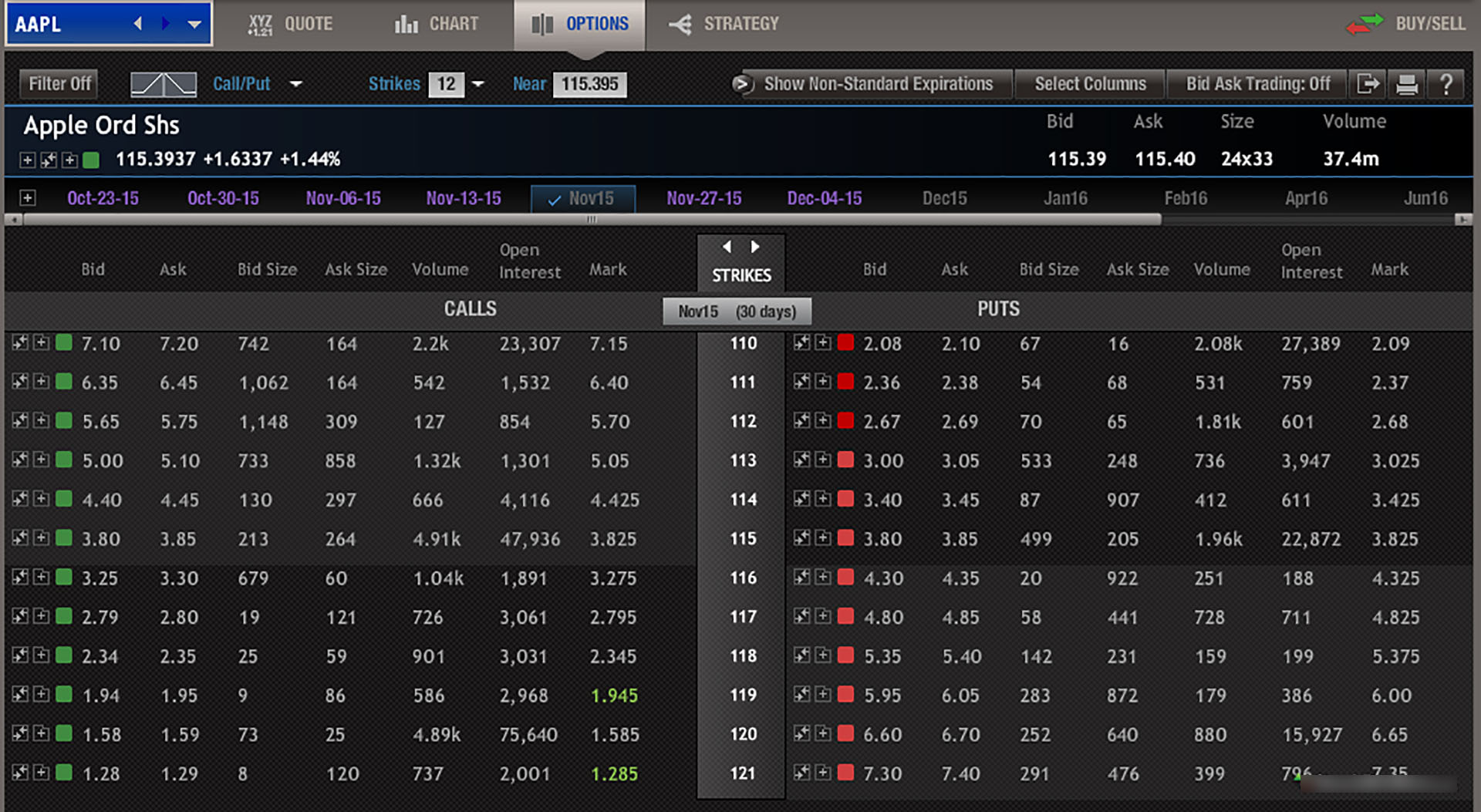Select the Dec-04-15 expiration
The image size is (1481, 812).
tap(825, 198)
